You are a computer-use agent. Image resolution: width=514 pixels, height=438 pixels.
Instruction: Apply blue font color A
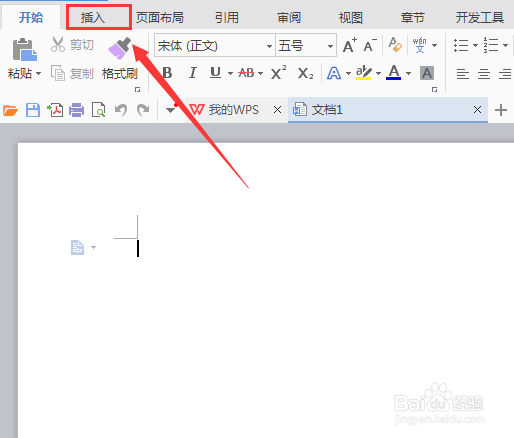pos(393,72)
